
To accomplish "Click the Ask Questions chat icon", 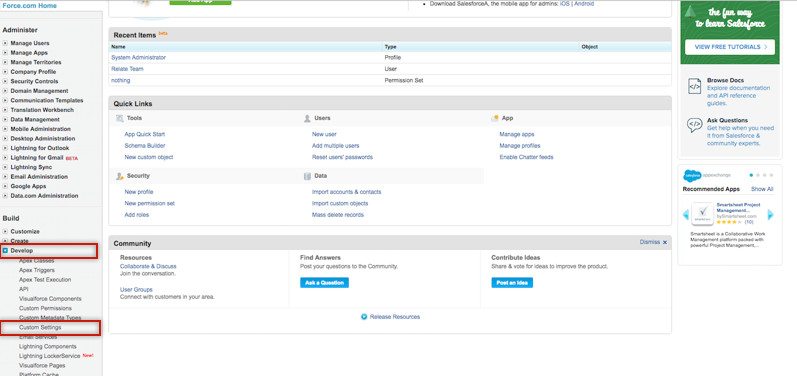I will coord(694,125).
